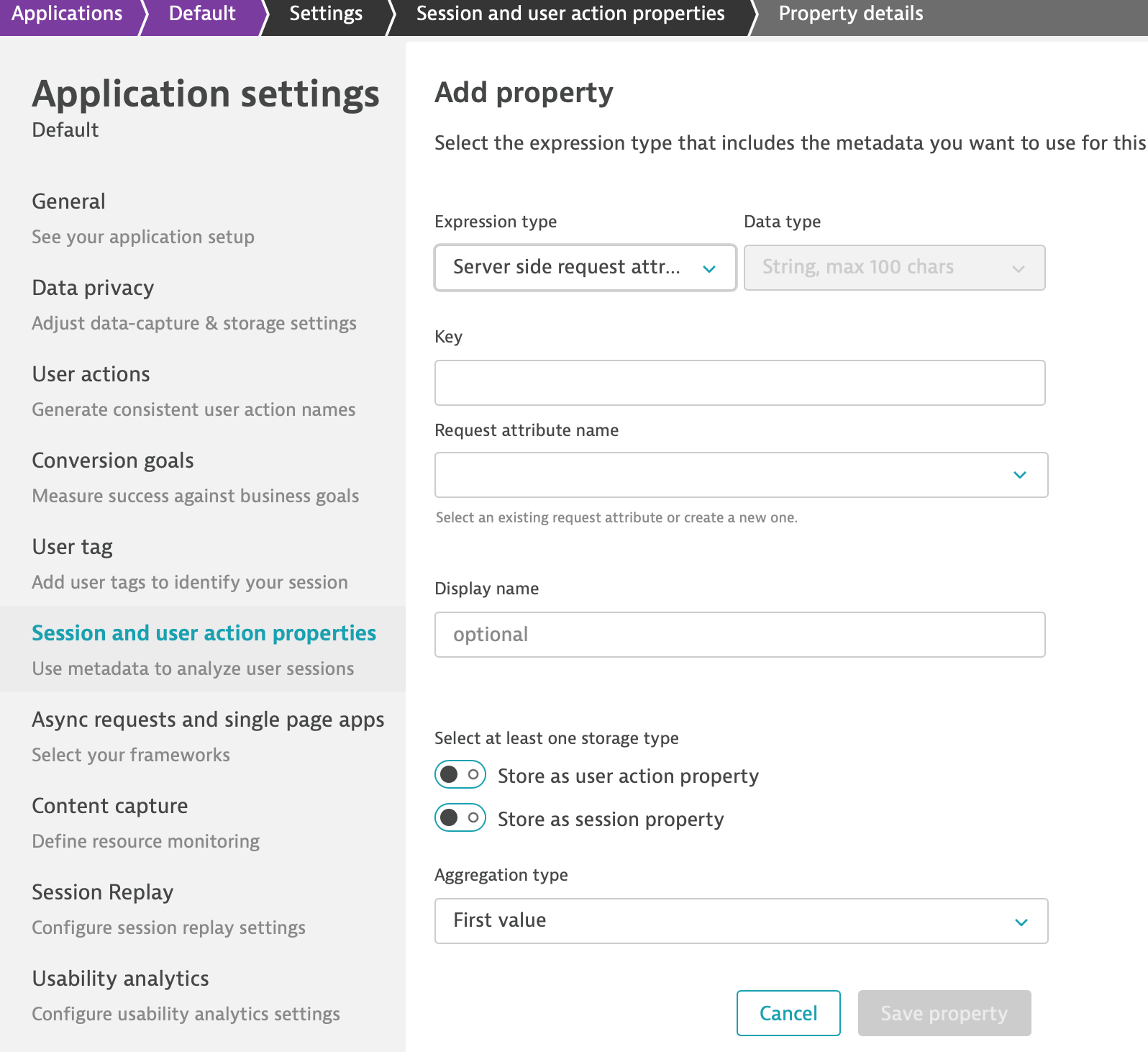The height and width of the screenshot is (1052, 1148).
Task: Enable Store as user action property toggle
Action: point(460,775)
